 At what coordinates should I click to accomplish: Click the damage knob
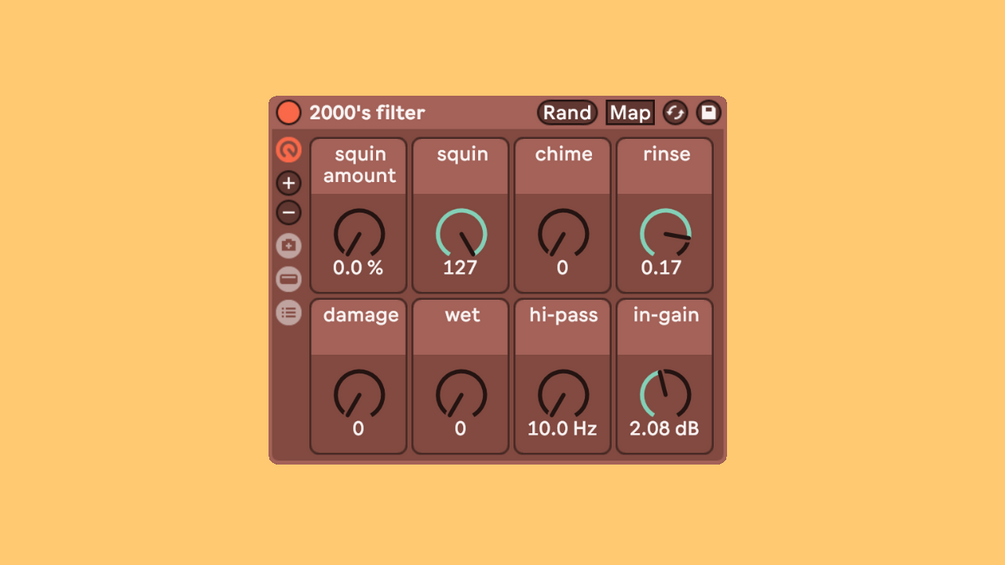pos(359,394)
